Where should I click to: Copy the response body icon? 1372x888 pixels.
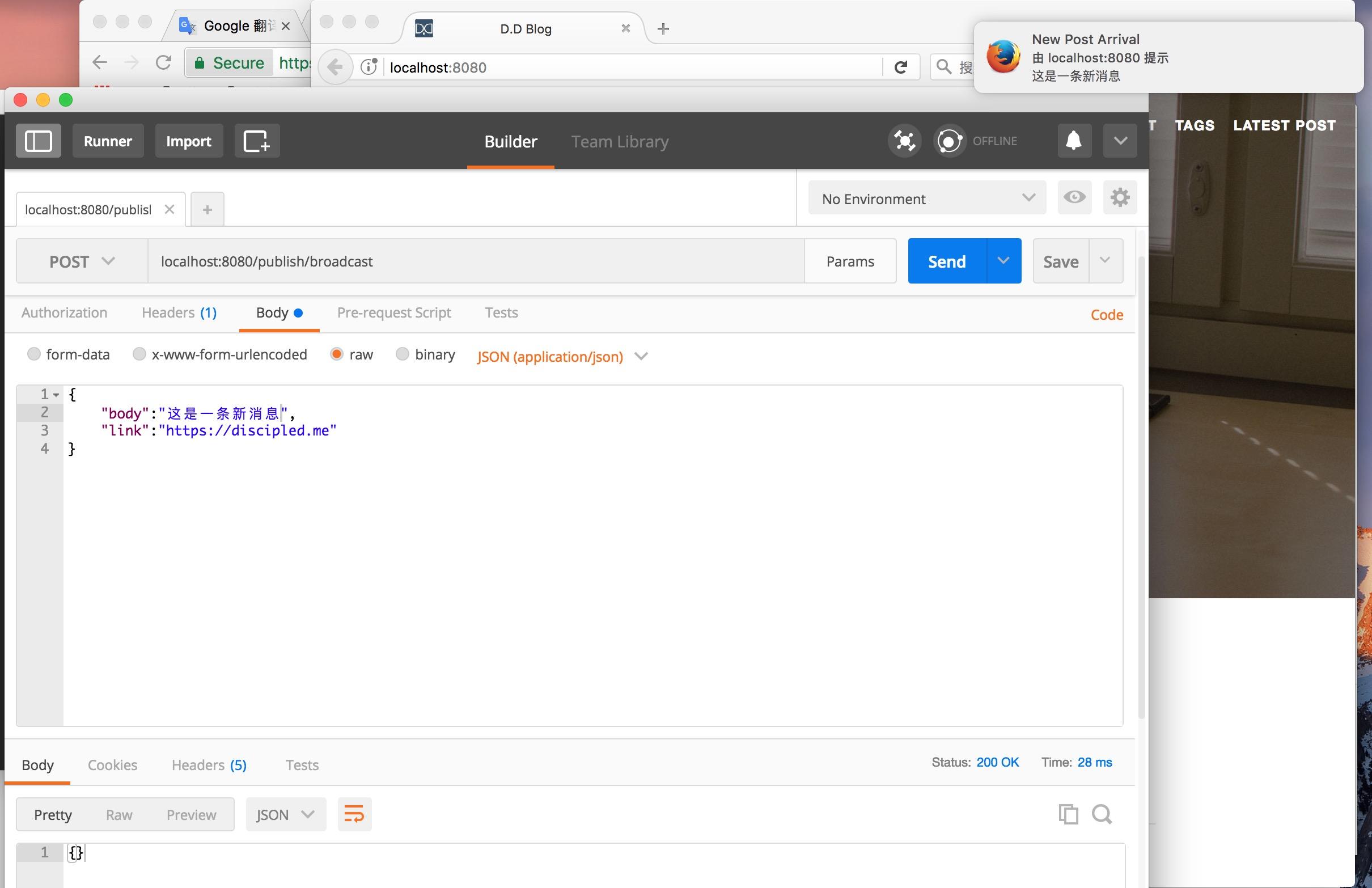[x=1068, y=814]
